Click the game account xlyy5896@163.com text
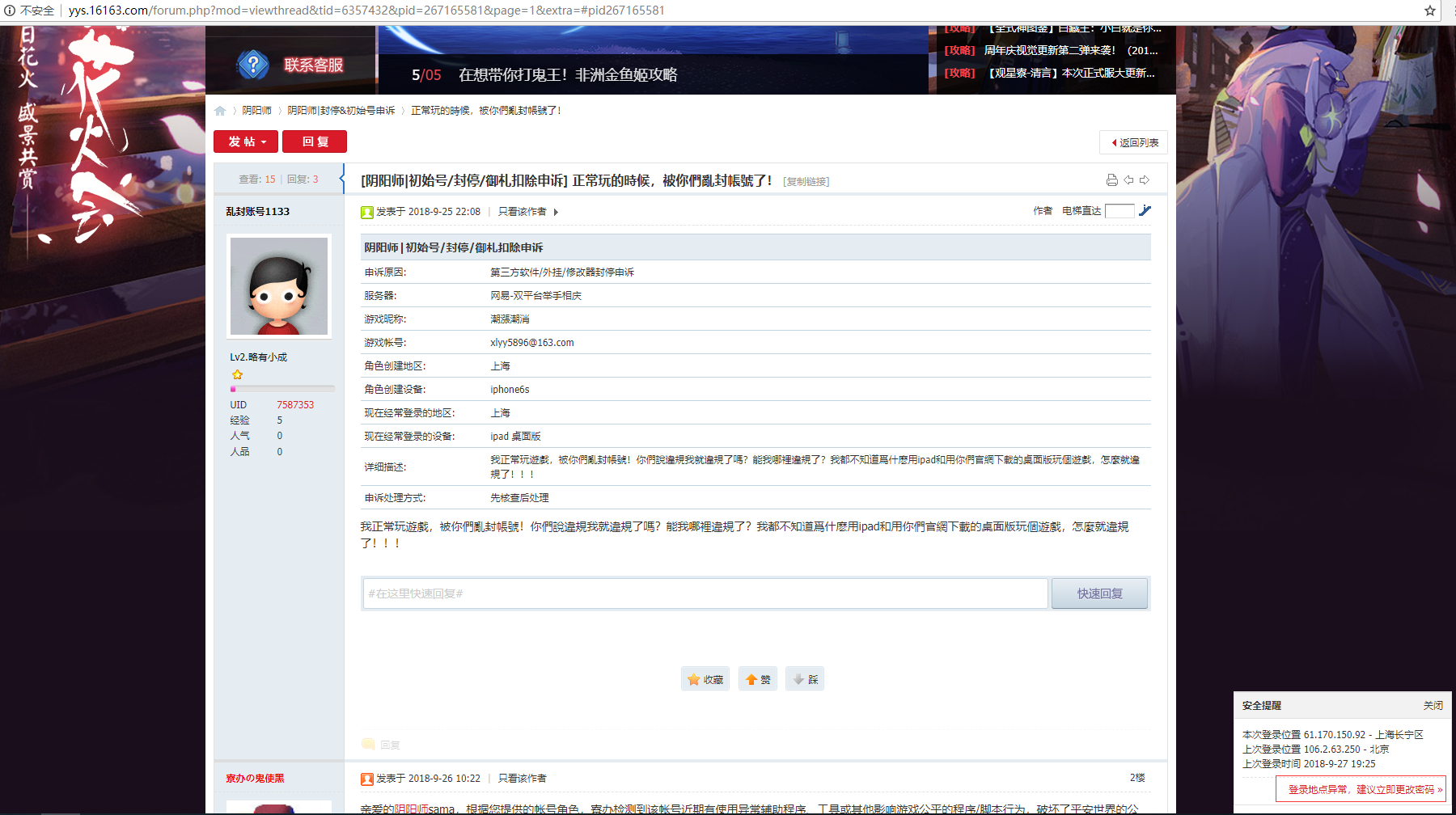 tap(532, 343)
